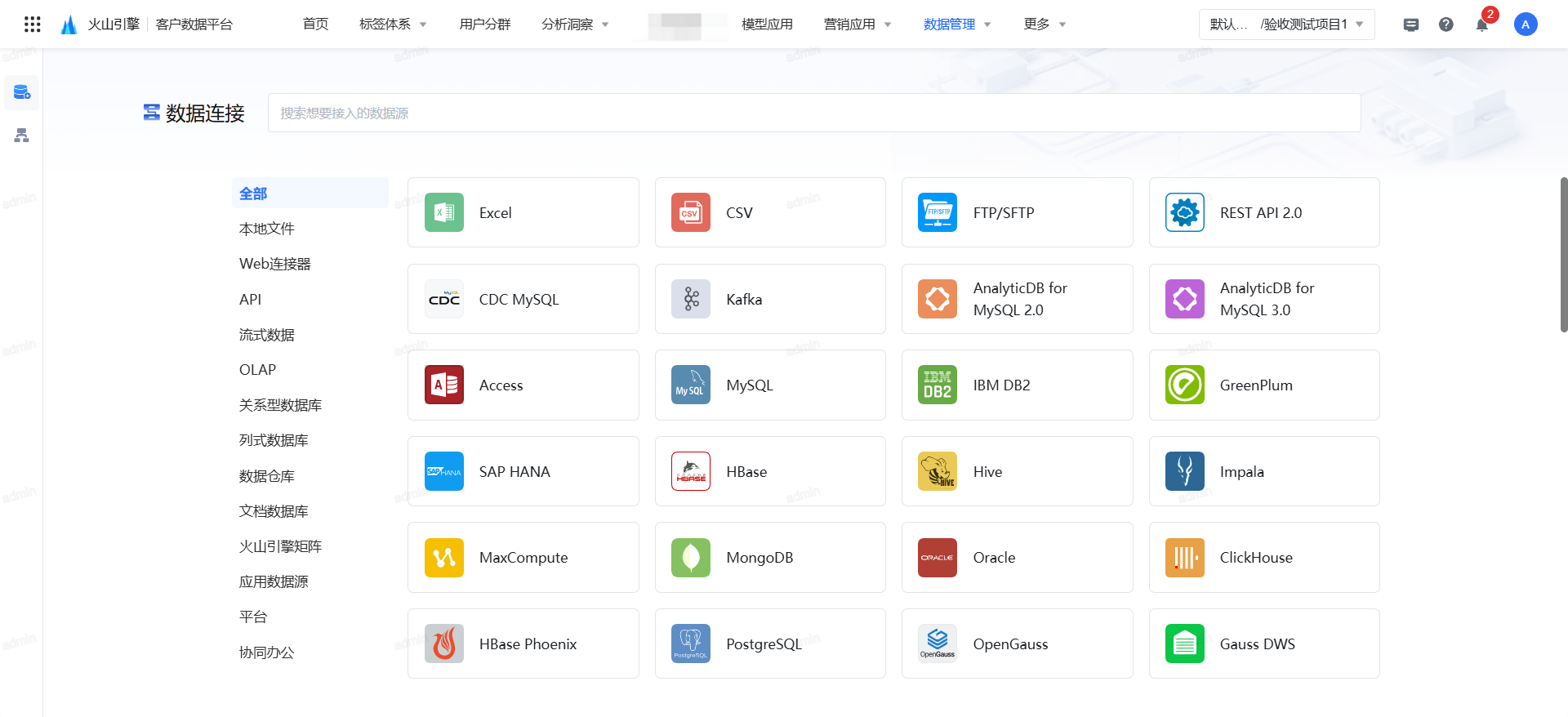Click the Kafka icon
1568x717 pixels.
[x=691, y=299]
